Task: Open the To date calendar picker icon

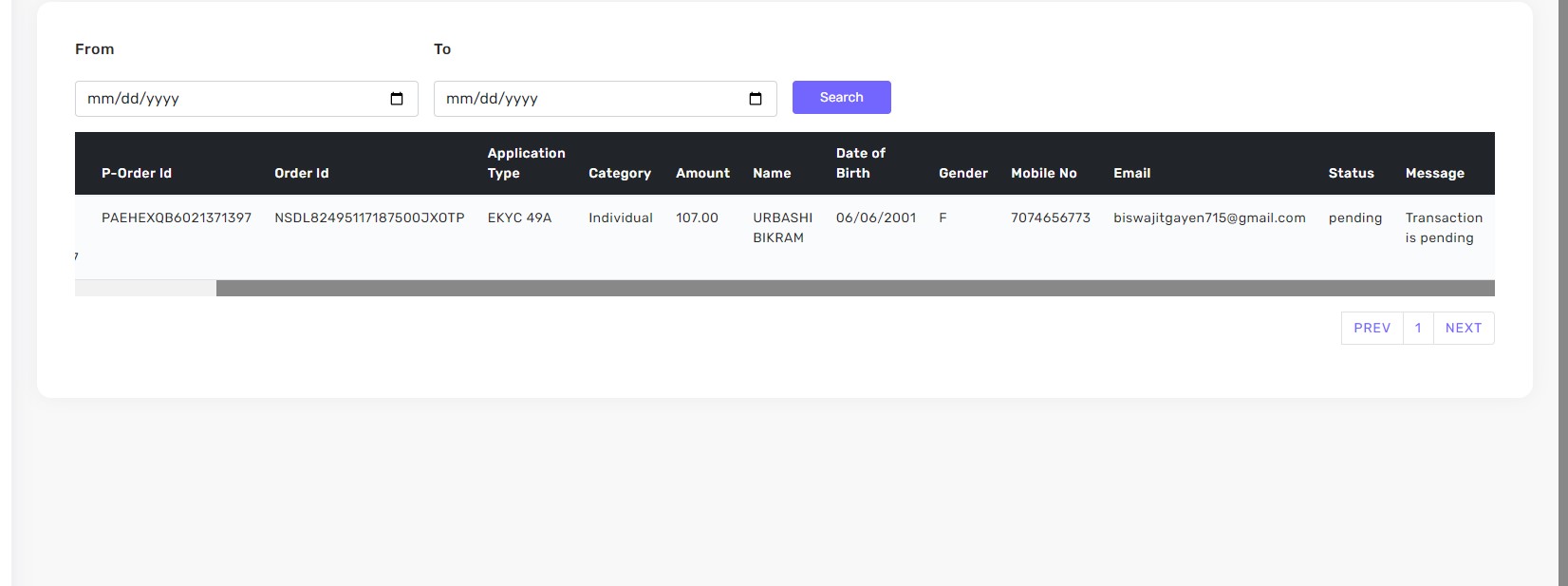Action: [756, 99]
